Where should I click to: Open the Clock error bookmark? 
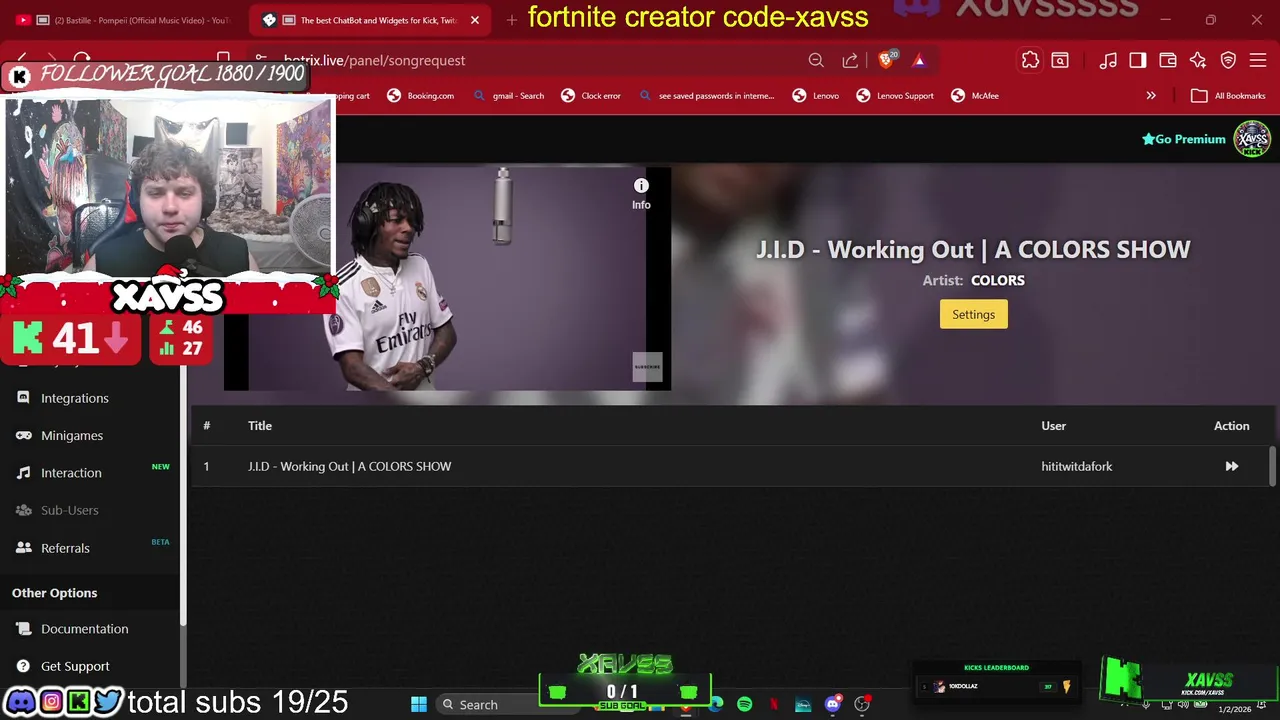591,96
